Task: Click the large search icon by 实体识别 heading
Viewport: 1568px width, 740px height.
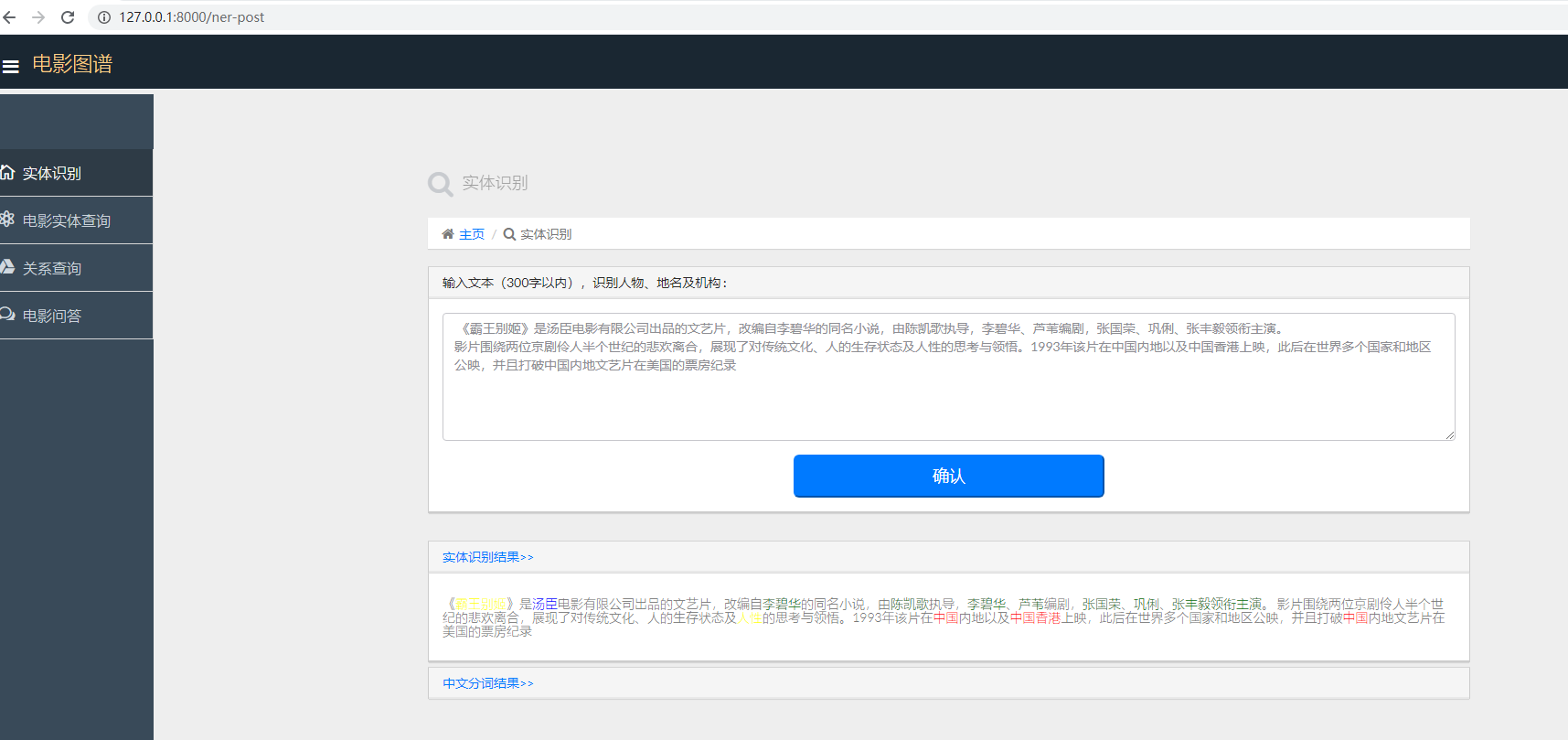Action: [440, 184]
